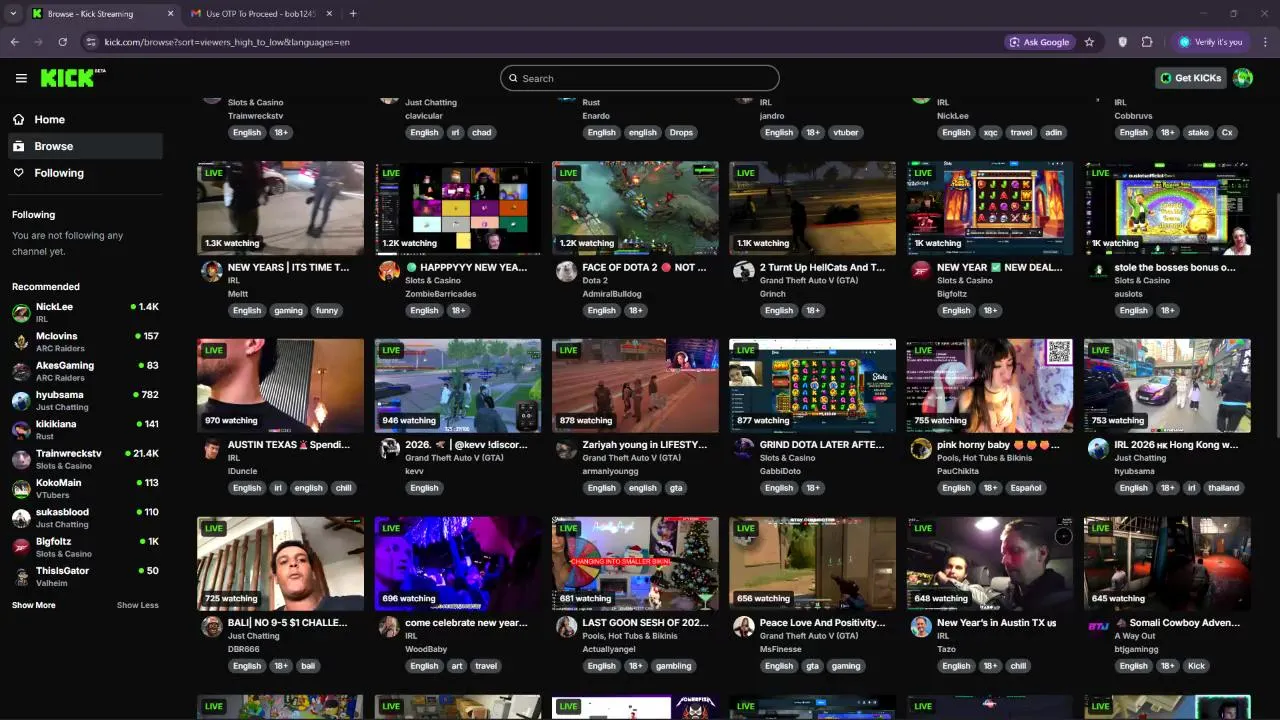Click IDuncle streamer avatar
Screen dimensions: 1280x720
[212, 449]
